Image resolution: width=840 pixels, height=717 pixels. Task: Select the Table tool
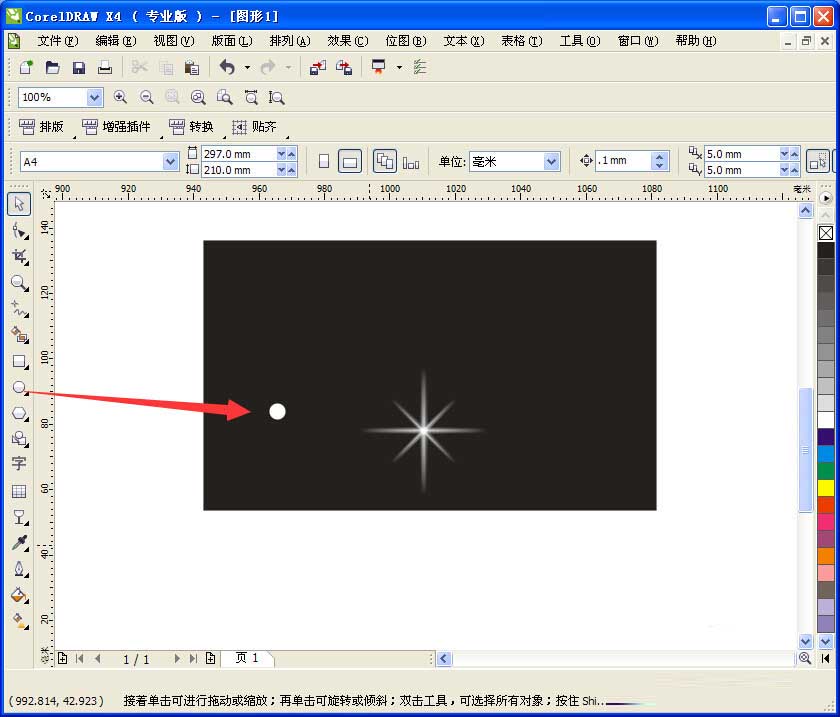tap(18, 490)
